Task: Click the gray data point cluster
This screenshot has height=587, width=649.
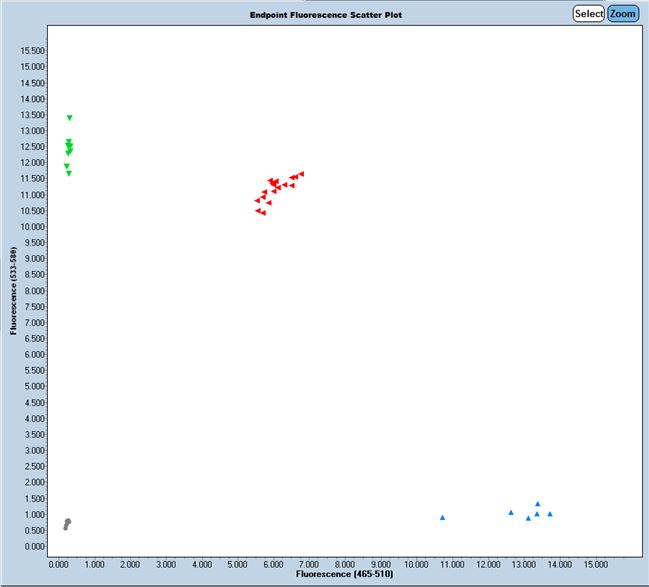Action: pyautogui.click(x=67, y=523)
